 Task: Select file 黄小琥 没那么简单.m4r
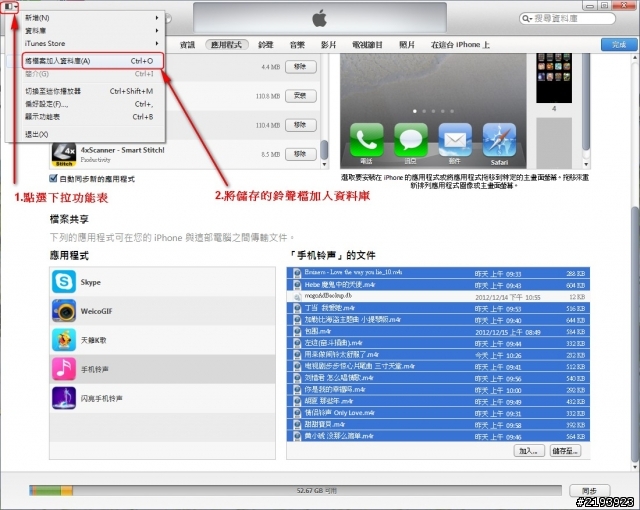point(438,436)
